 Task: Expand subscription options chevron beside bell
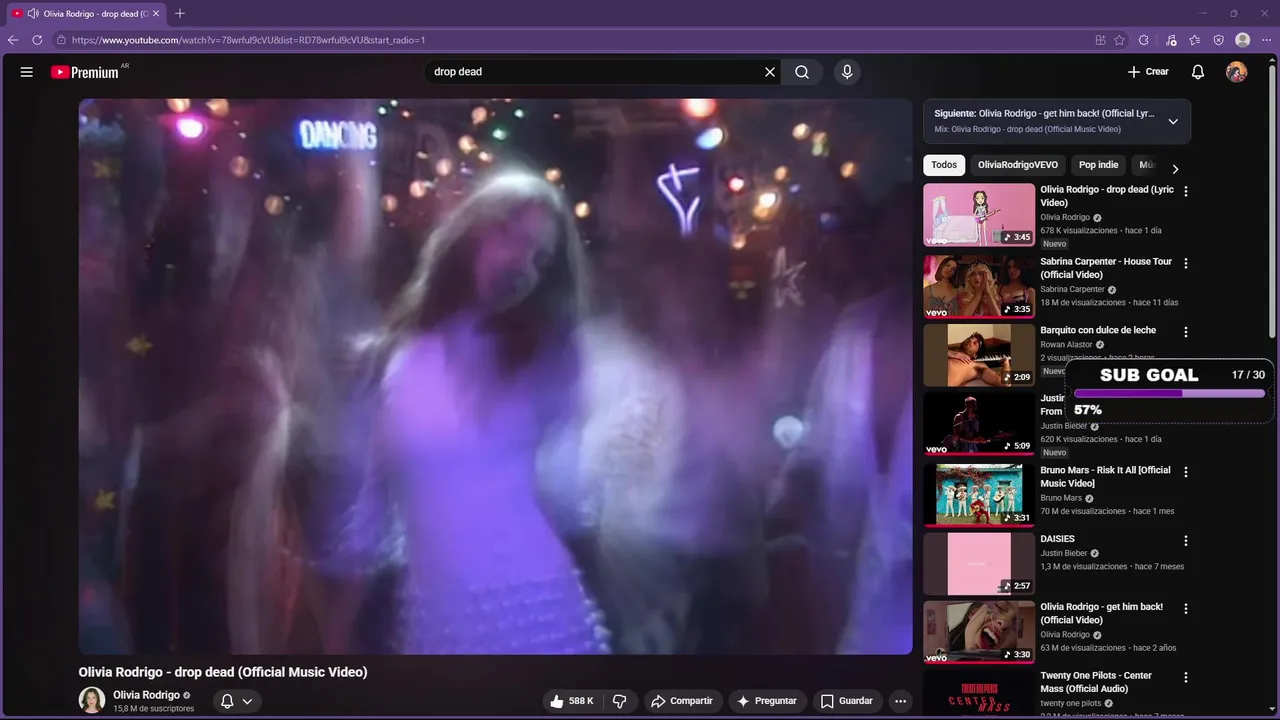click(247, 701)
